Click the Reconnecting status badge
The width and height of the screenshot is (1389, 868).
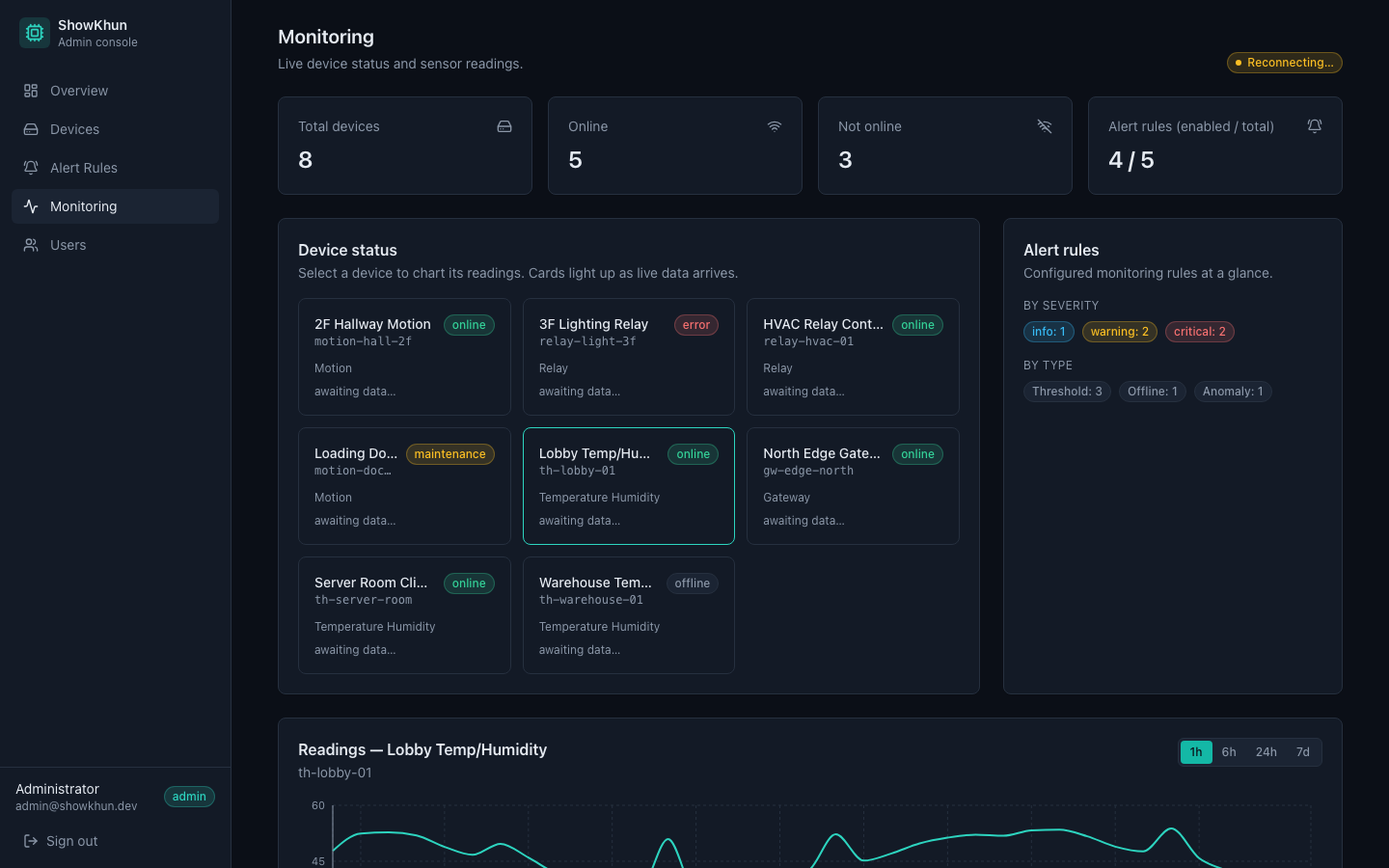tap(1285, 63)
